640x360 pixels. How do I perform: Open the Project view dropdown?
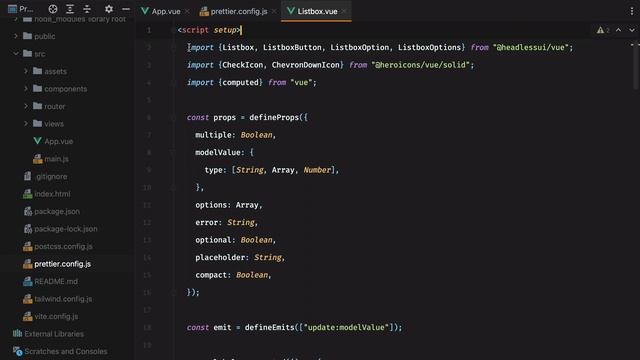[20, 9]
